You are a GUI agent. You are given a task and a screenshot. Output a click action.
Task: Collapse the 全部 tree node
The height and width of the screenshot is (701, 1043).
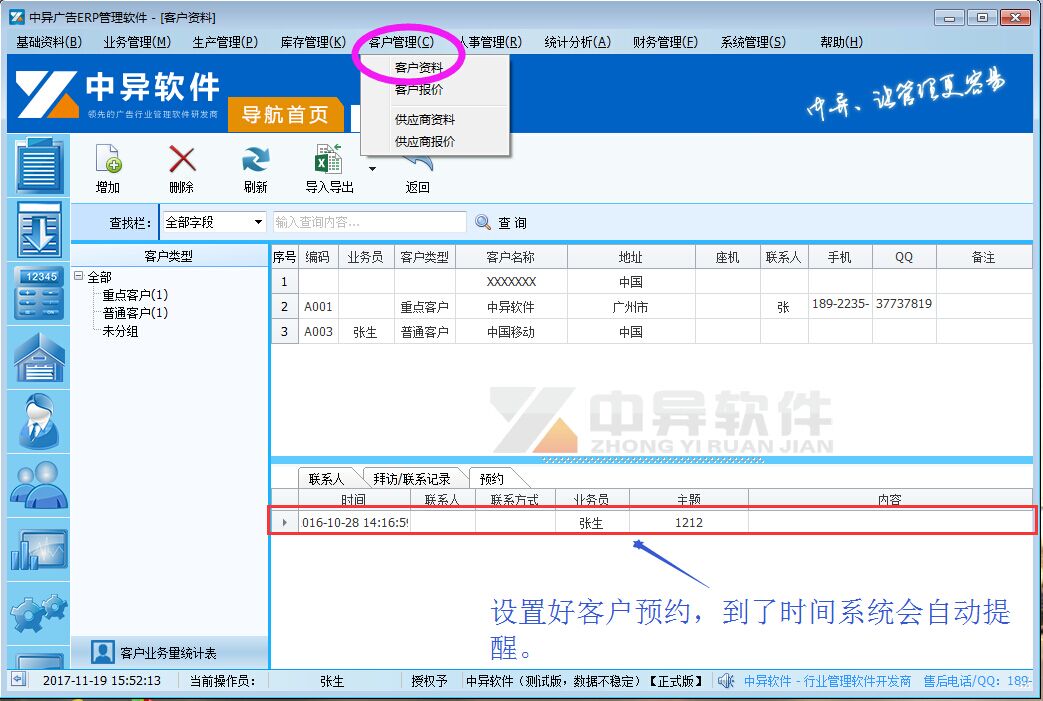(x=78, y=275)
